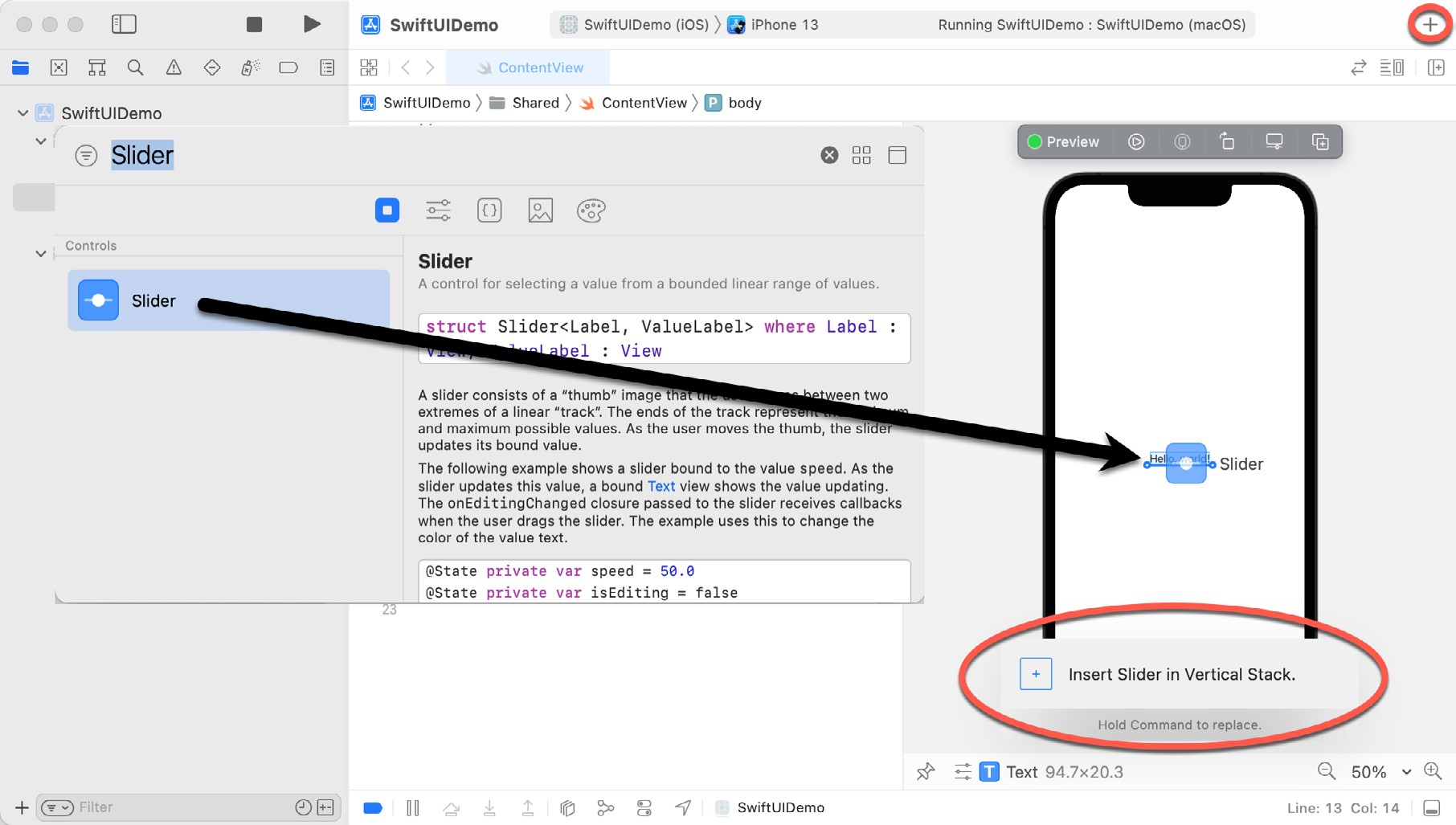This screenshot has width=1456, height=825.
Task: Open the Breakpoint navigator
Action: (288, 67)
